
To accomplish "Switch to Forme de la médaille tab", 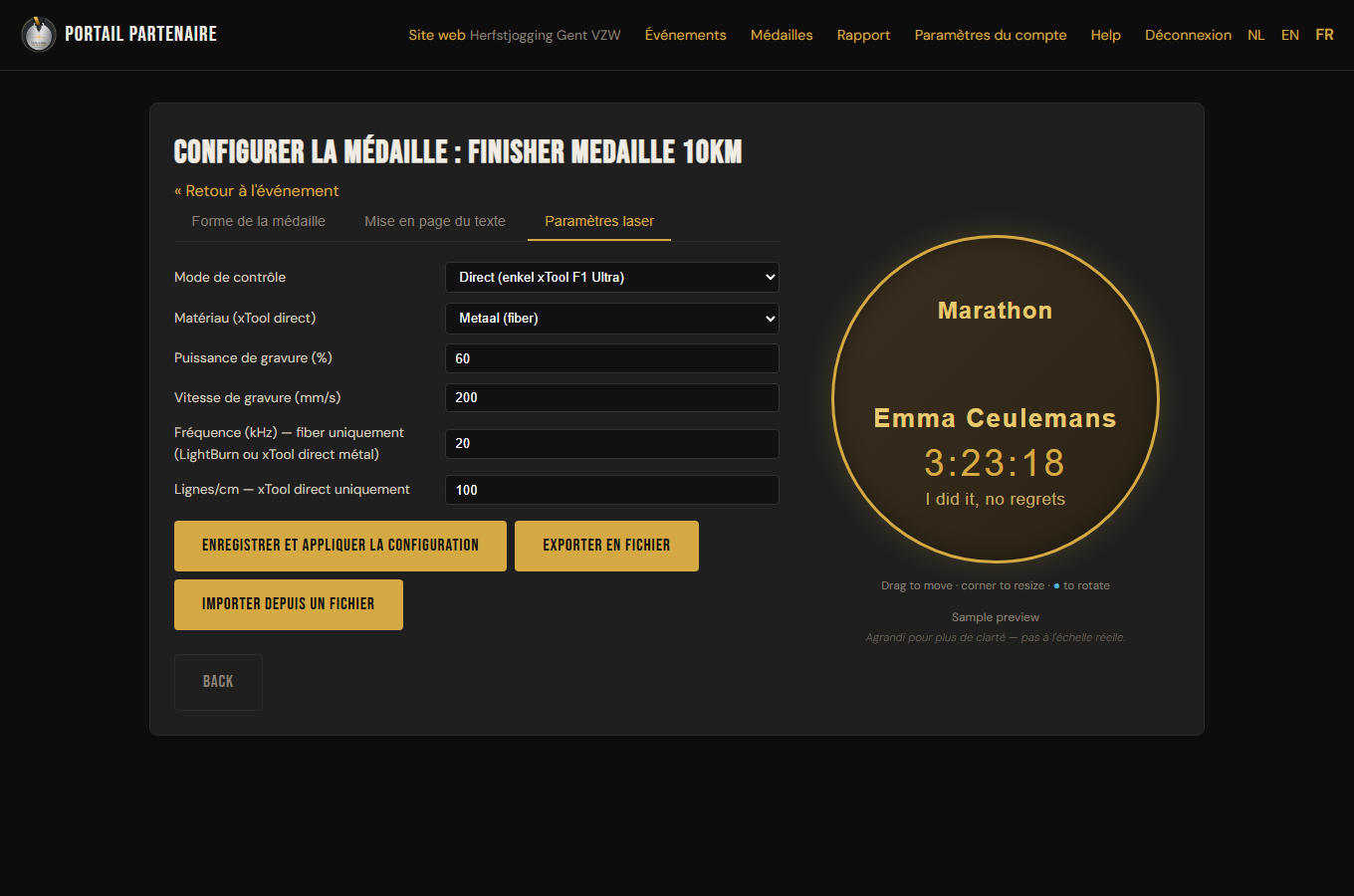I will (x=259, y=221).
